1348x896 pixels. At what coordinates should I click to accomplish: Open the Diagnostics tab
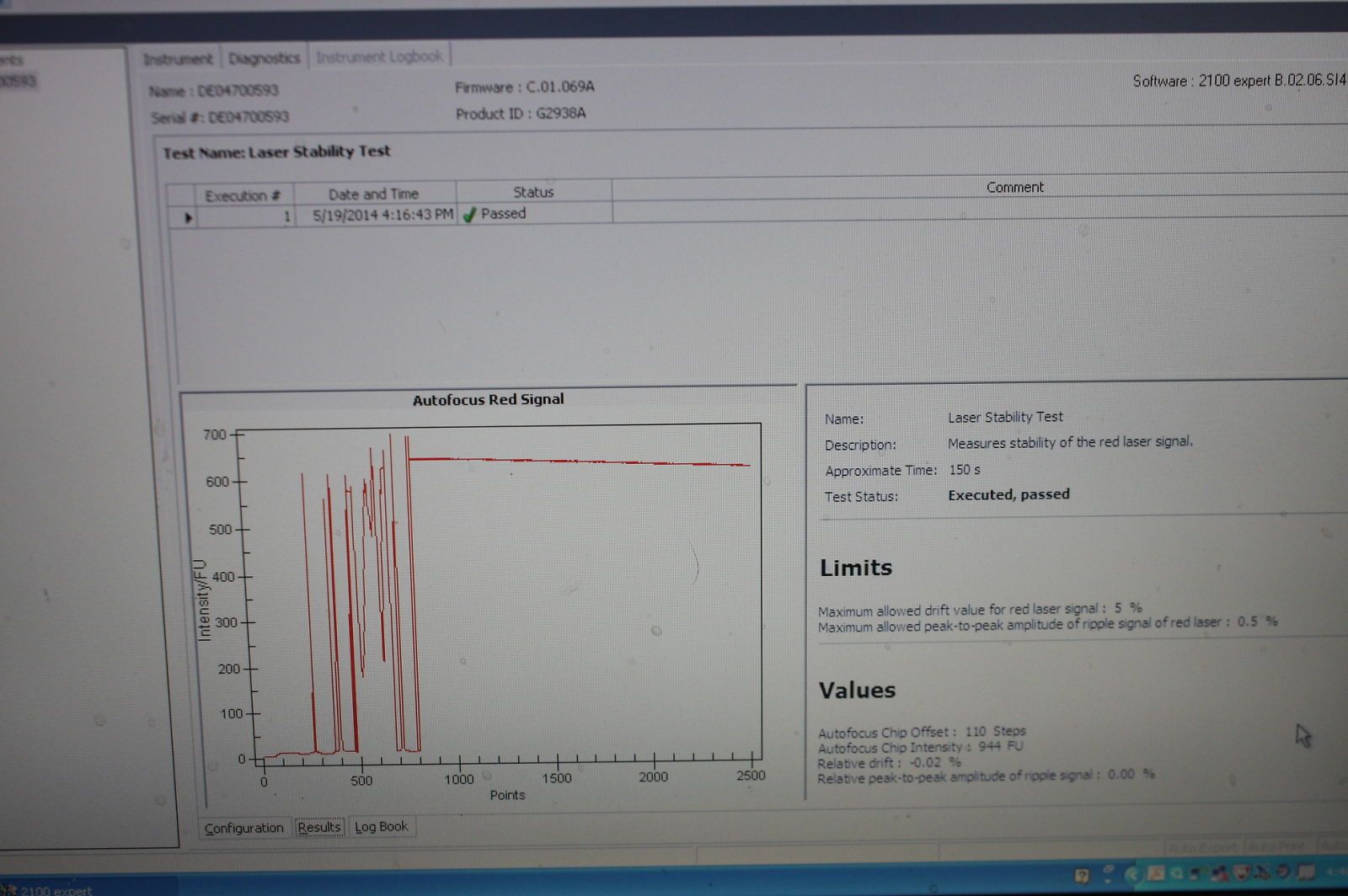point(264,58)
